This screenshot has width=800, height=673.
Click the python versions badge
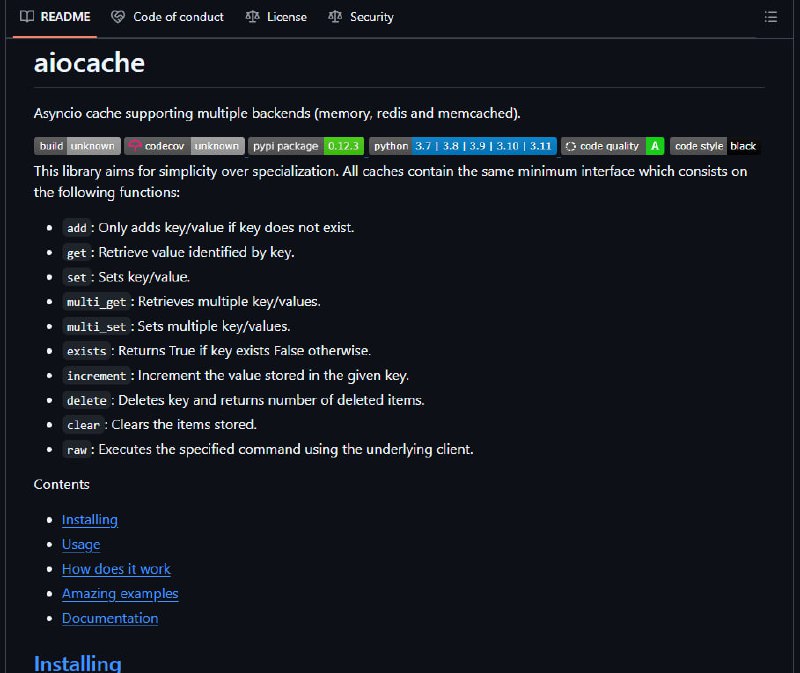pos(463,146)
